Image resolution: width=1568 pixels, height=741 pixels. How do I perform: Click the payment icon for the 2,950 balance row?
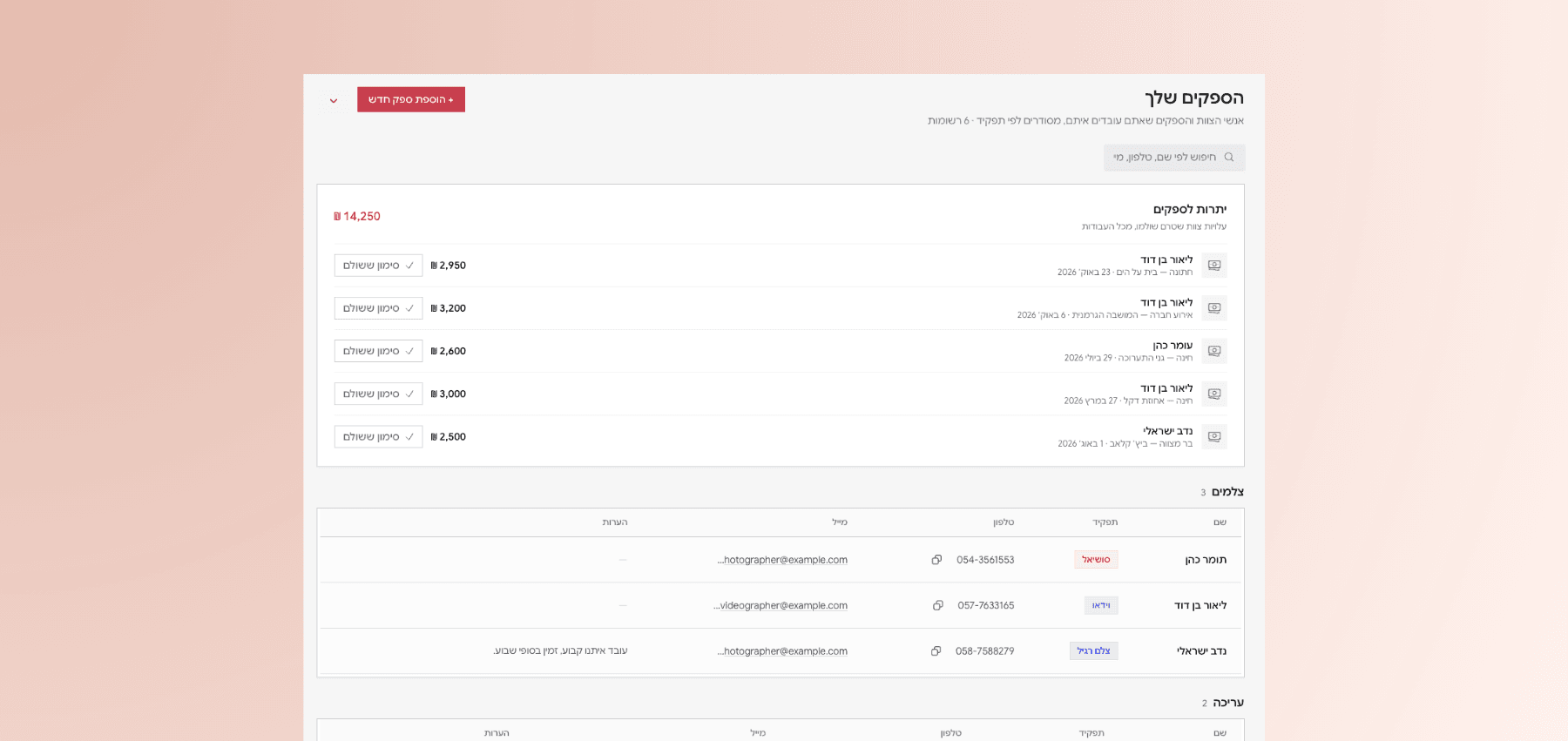tap(1214, 266)
